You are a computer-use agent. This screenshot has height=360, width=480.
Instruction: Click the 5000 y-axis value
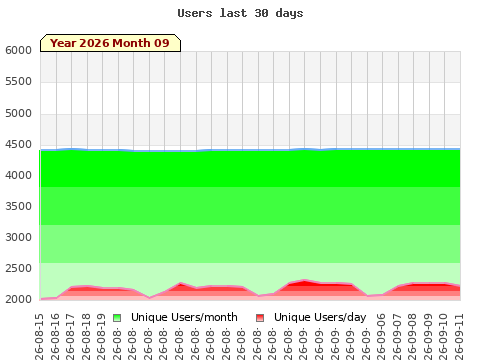pyautogui.click(x=18, y=113)
